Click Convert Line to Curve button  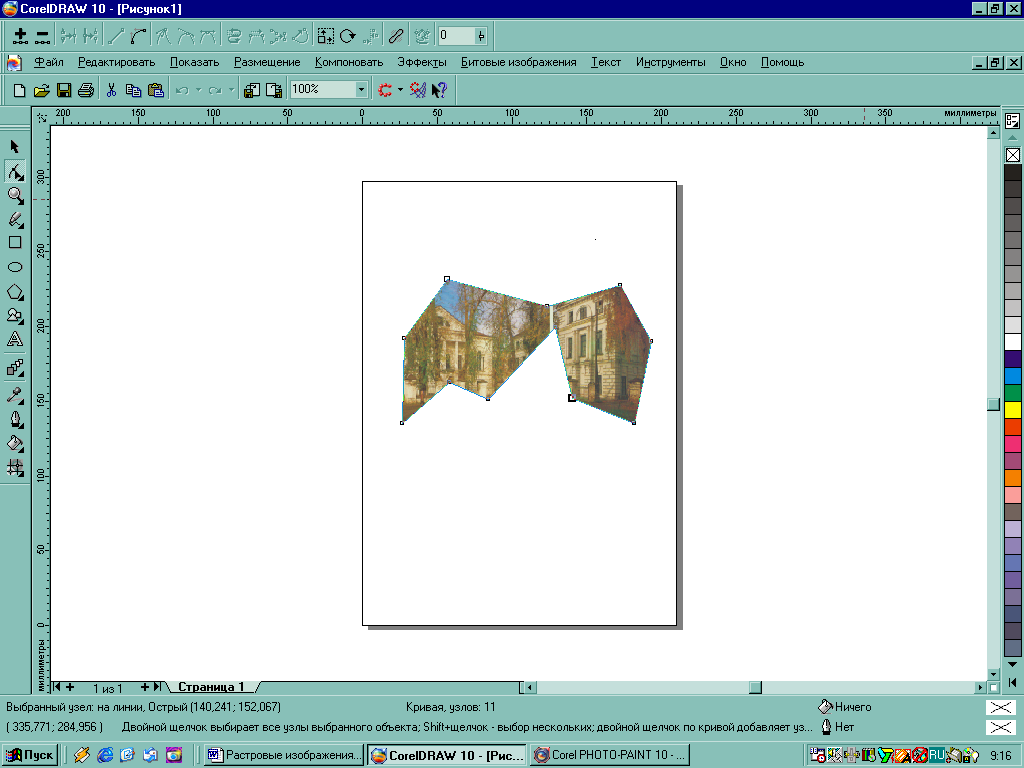click(138, 36)
